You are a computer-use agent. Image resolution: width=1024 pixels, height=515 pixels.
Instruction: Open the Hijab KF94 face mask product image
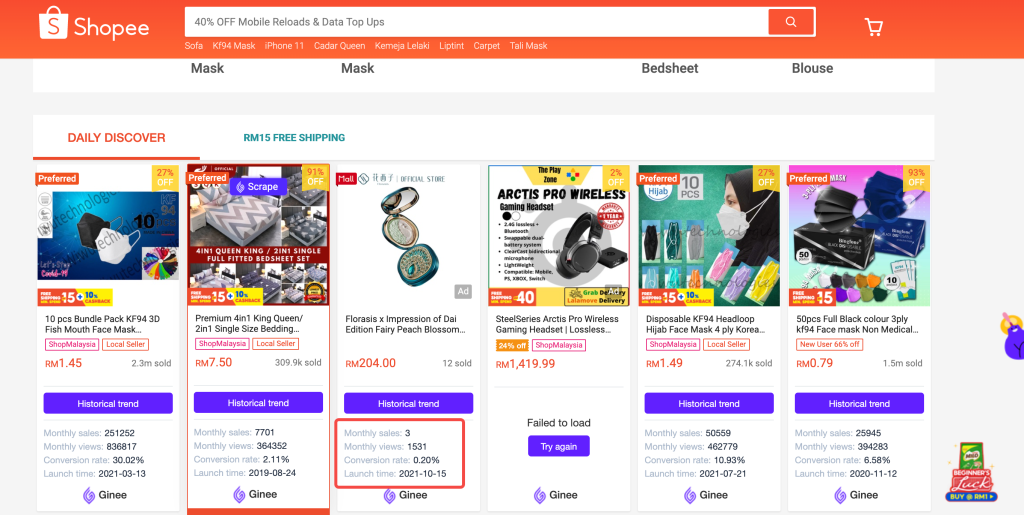(709, 236)
